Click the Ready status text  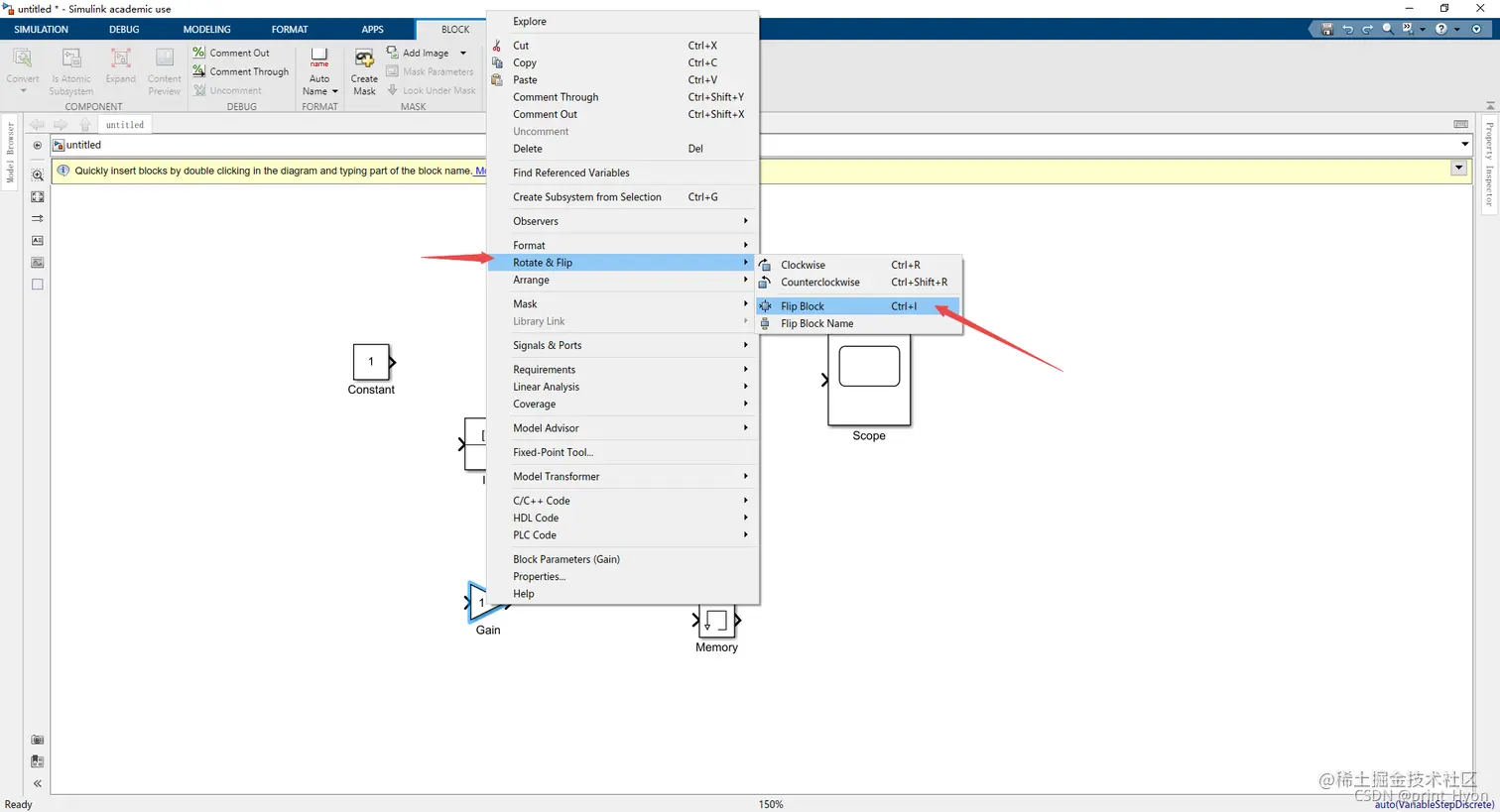pyautogui.click(x=19, y=804)
